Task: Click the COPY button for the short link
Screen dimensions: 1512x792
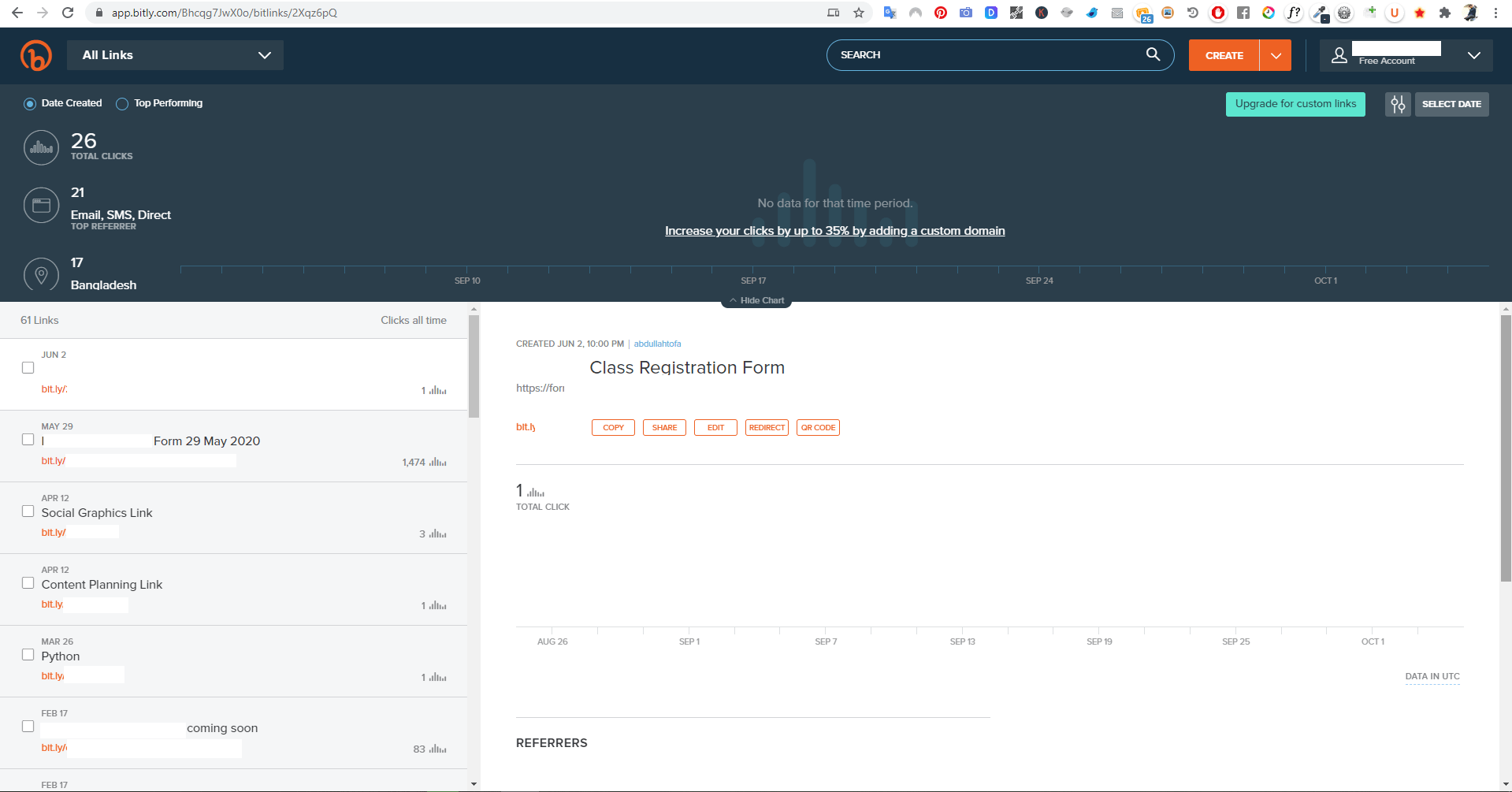Action: (x=612, y=427)
